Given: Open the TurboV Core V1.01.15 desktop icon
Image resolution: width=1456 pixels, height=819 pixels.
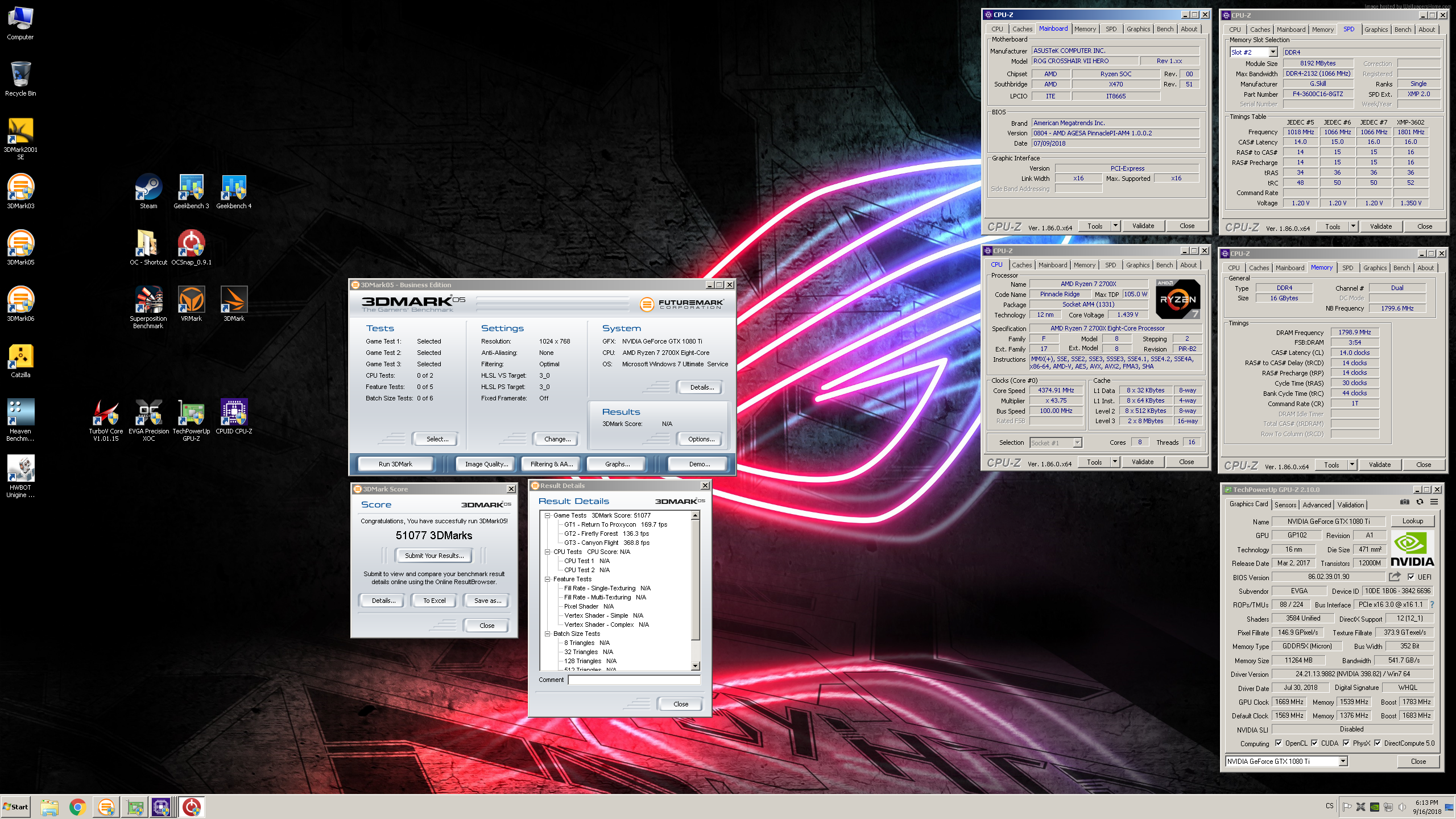Looking at the screenshot, I should tap(106, 420).
